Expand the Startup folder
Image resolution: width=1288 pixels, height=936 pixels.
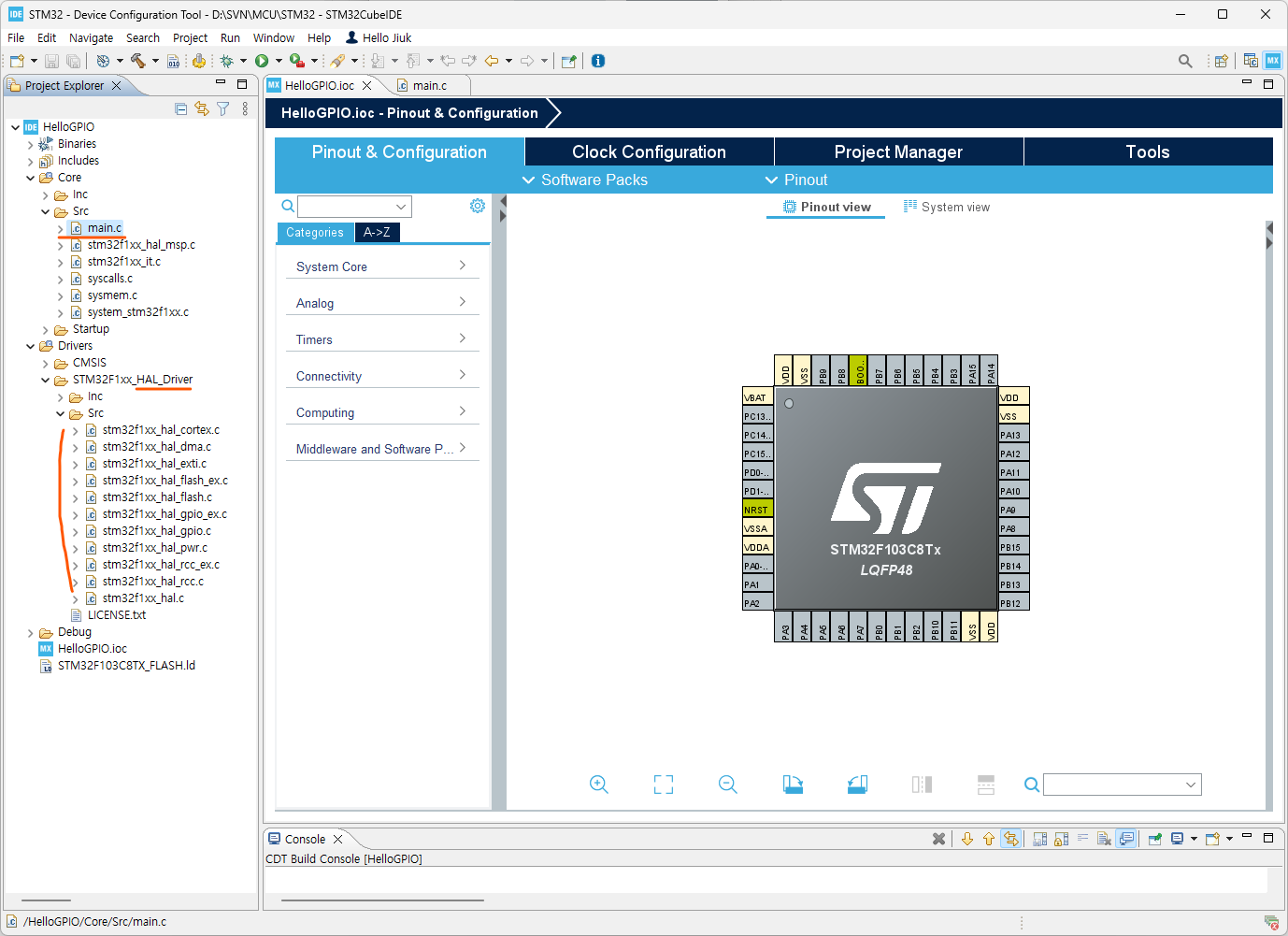[x=45, y=329]
